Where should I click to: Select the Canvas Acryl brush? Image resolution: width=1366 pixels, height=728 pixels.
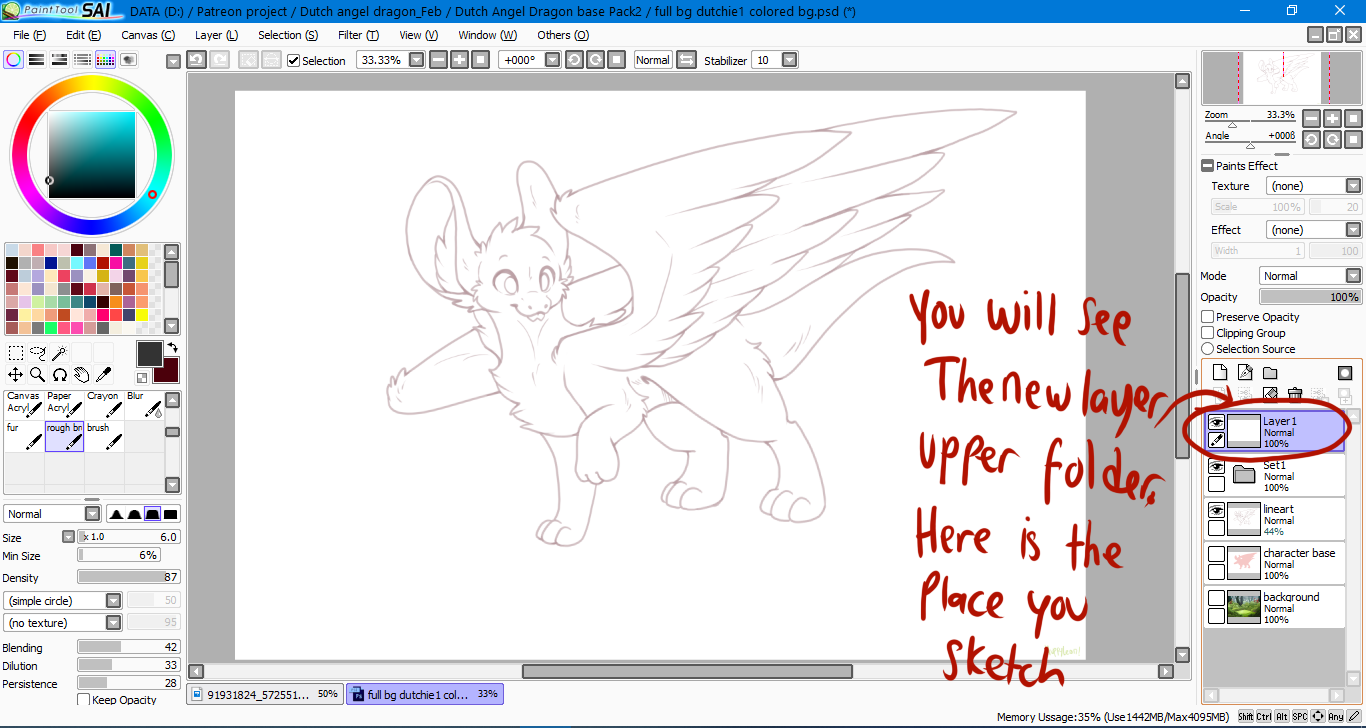tap(24, 404)
